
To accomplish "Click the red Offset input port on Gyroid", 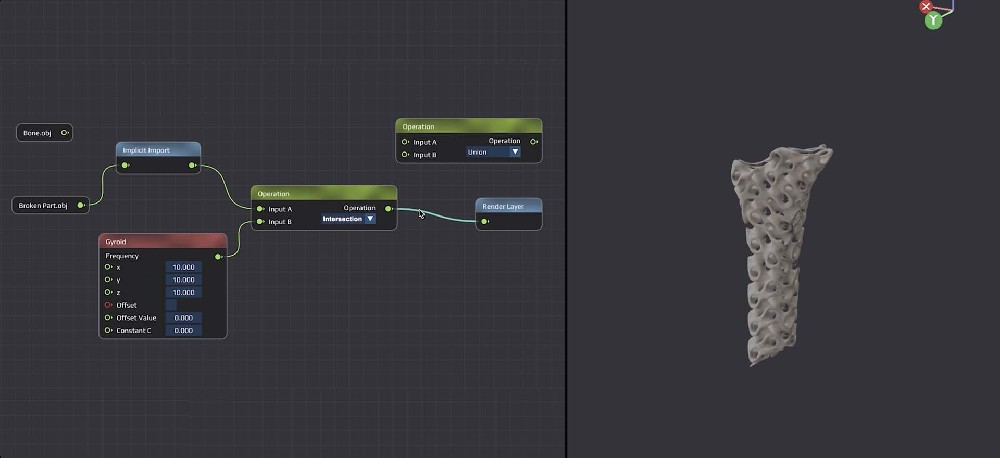I will pyautogui.click(x=108, y=305).
